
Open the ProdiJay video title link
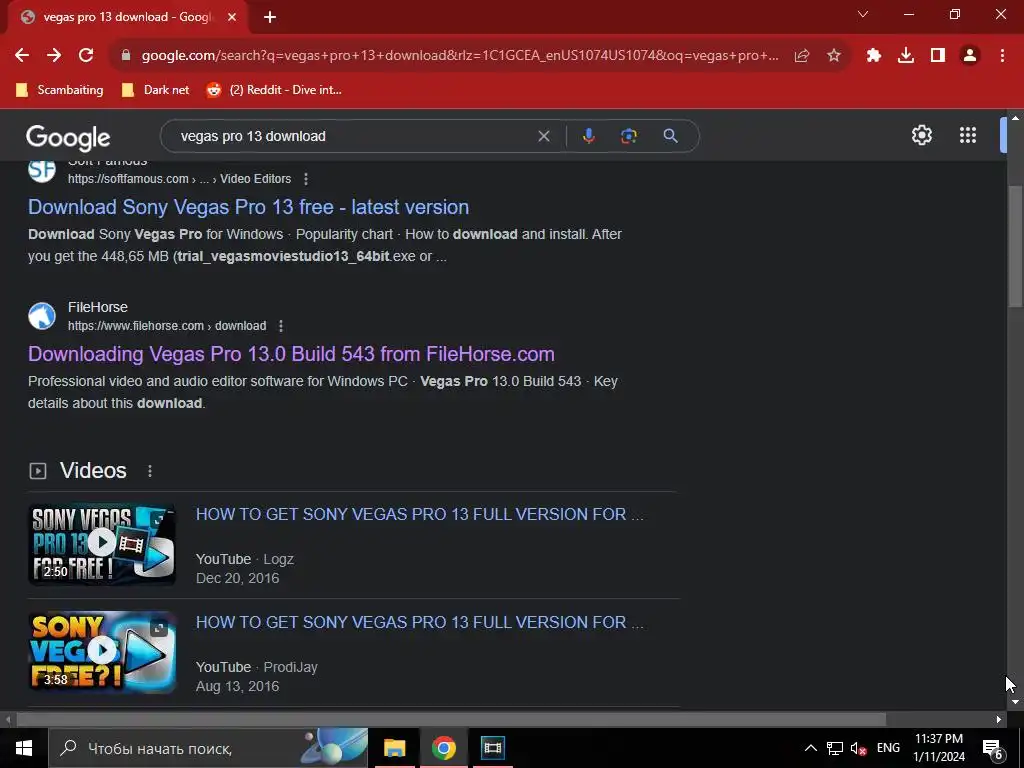click(419, 622)
